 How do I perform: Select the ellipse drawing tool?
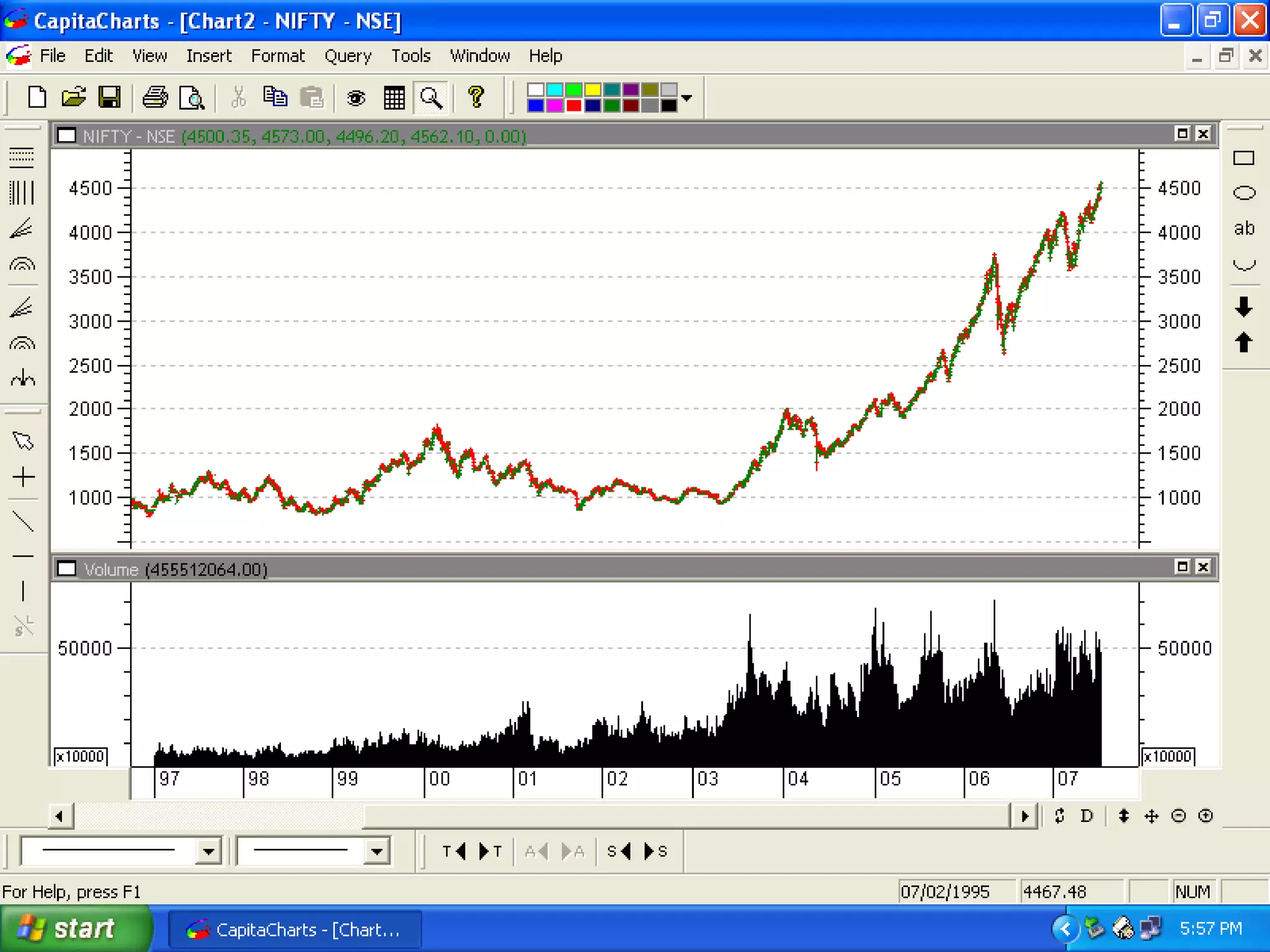coord(1243,193)
